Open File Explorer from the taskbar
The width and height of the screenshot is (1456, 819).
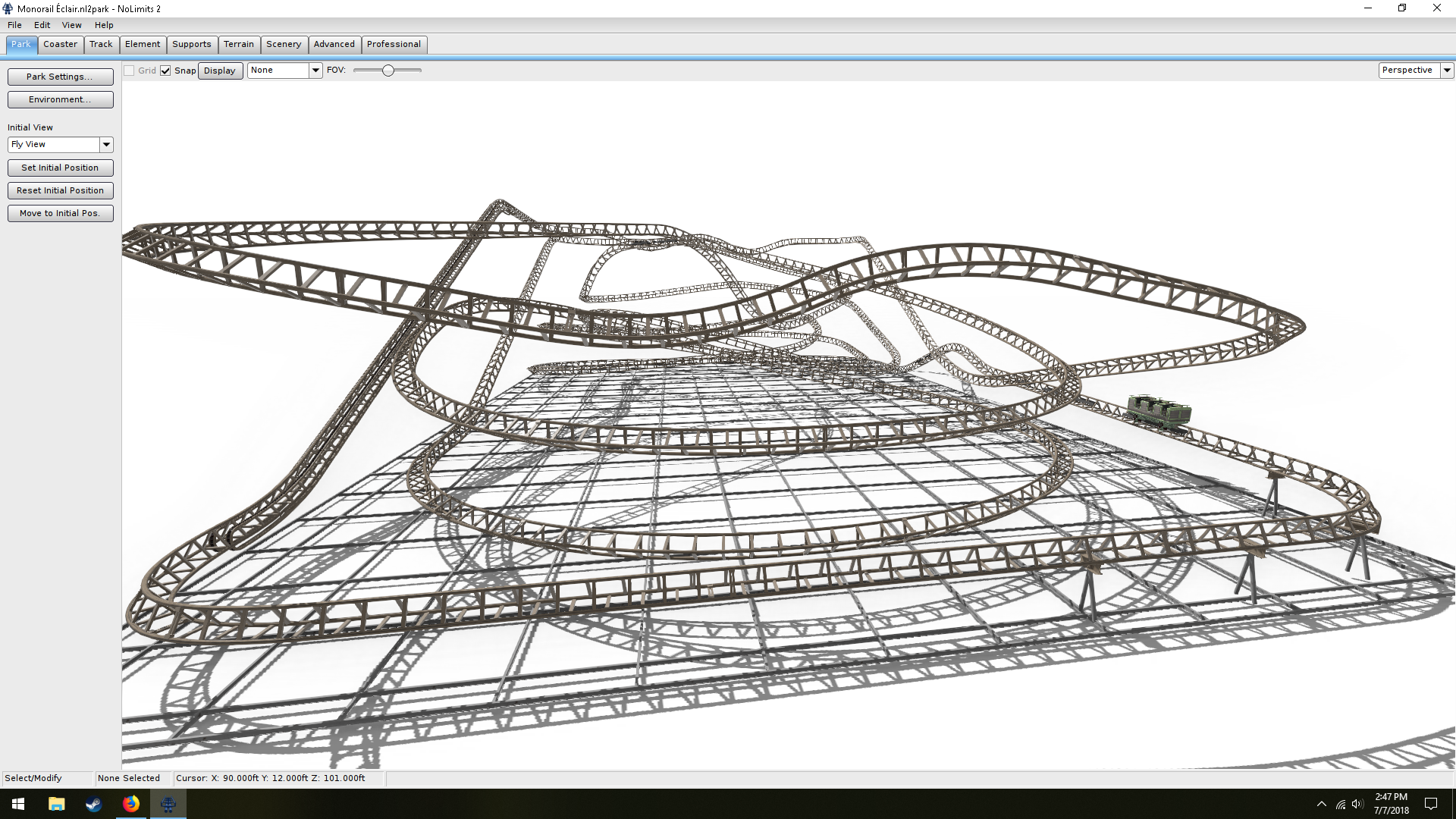pos(56,804)
